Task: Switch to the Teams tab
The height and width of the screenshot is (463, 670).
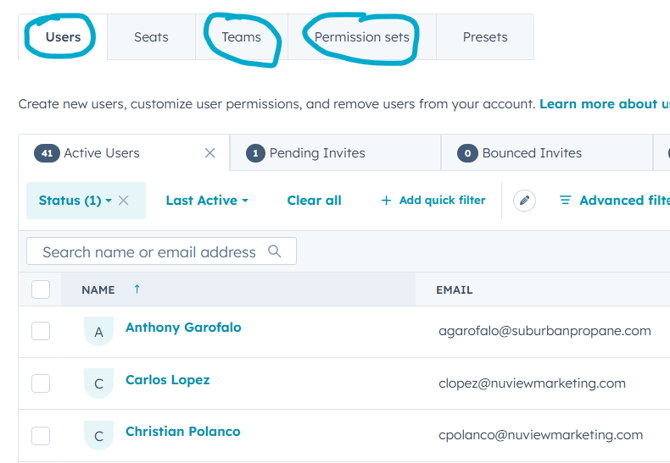Action: tap(241, 37)
